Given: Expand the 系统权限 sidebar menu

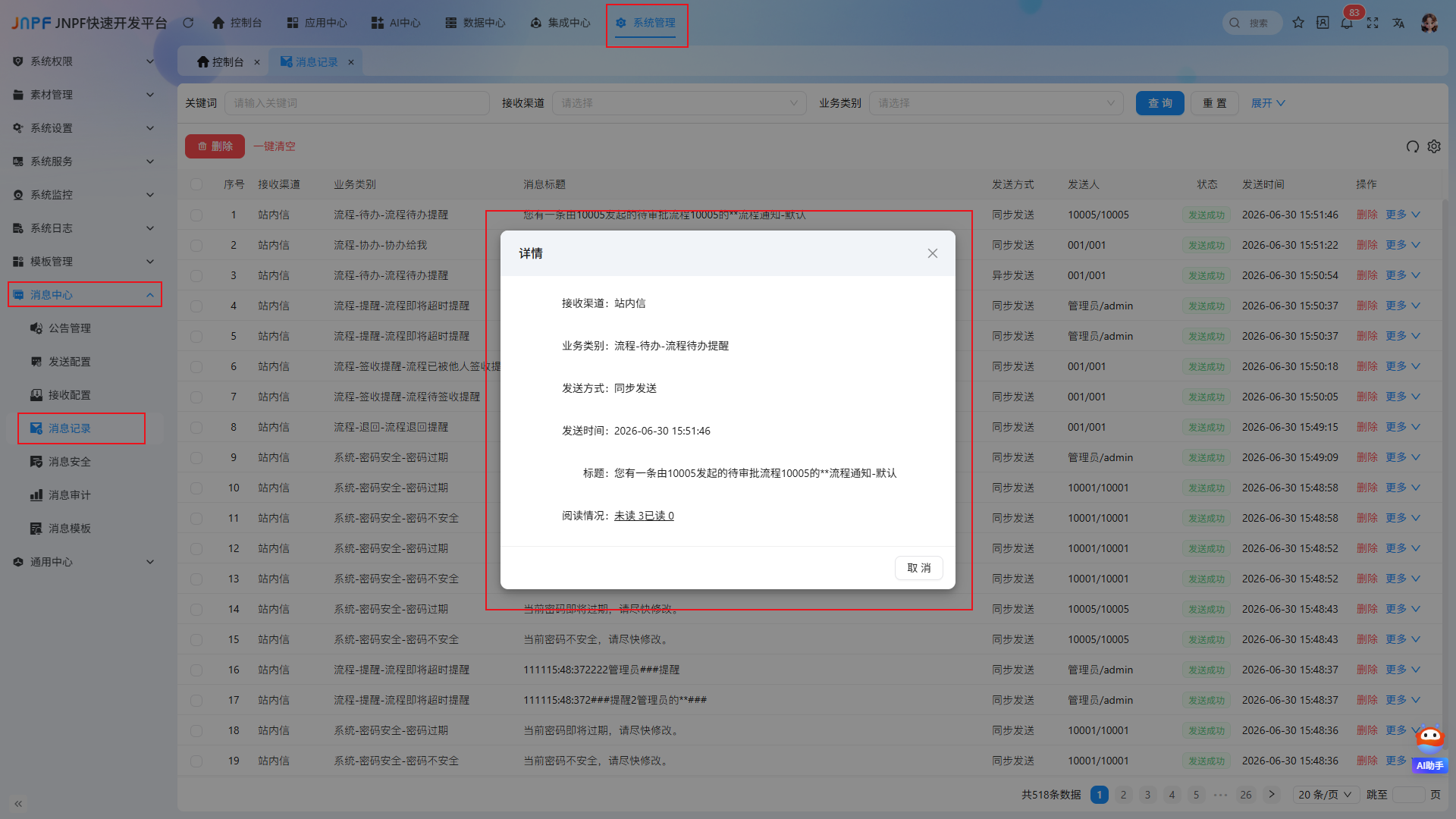Looking at the screenshot, I should [x=83, y=61].
